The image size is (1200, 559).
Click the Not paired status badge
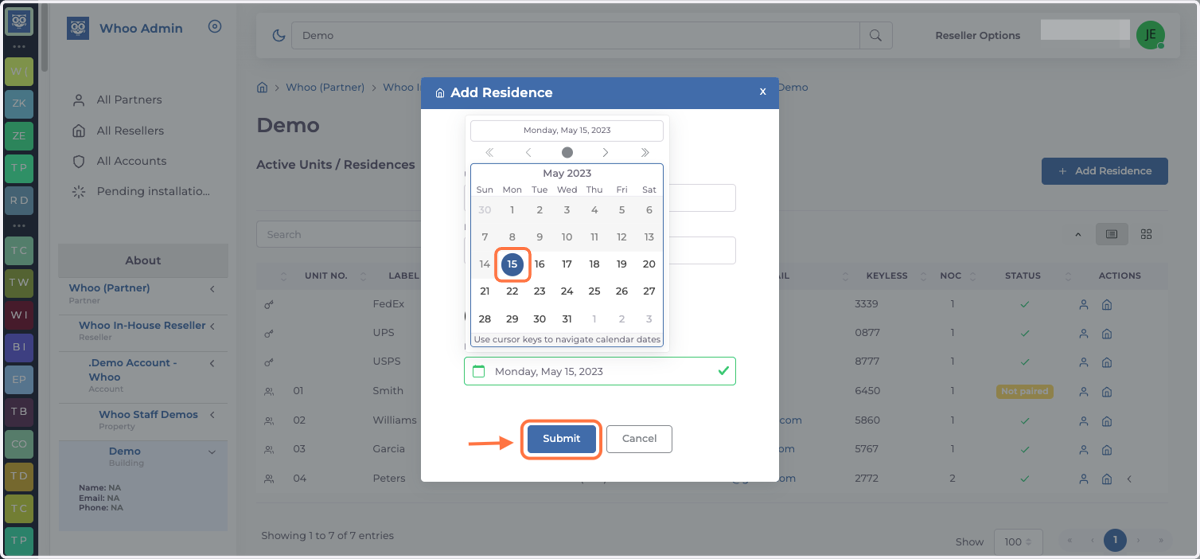pos(1024,391)
